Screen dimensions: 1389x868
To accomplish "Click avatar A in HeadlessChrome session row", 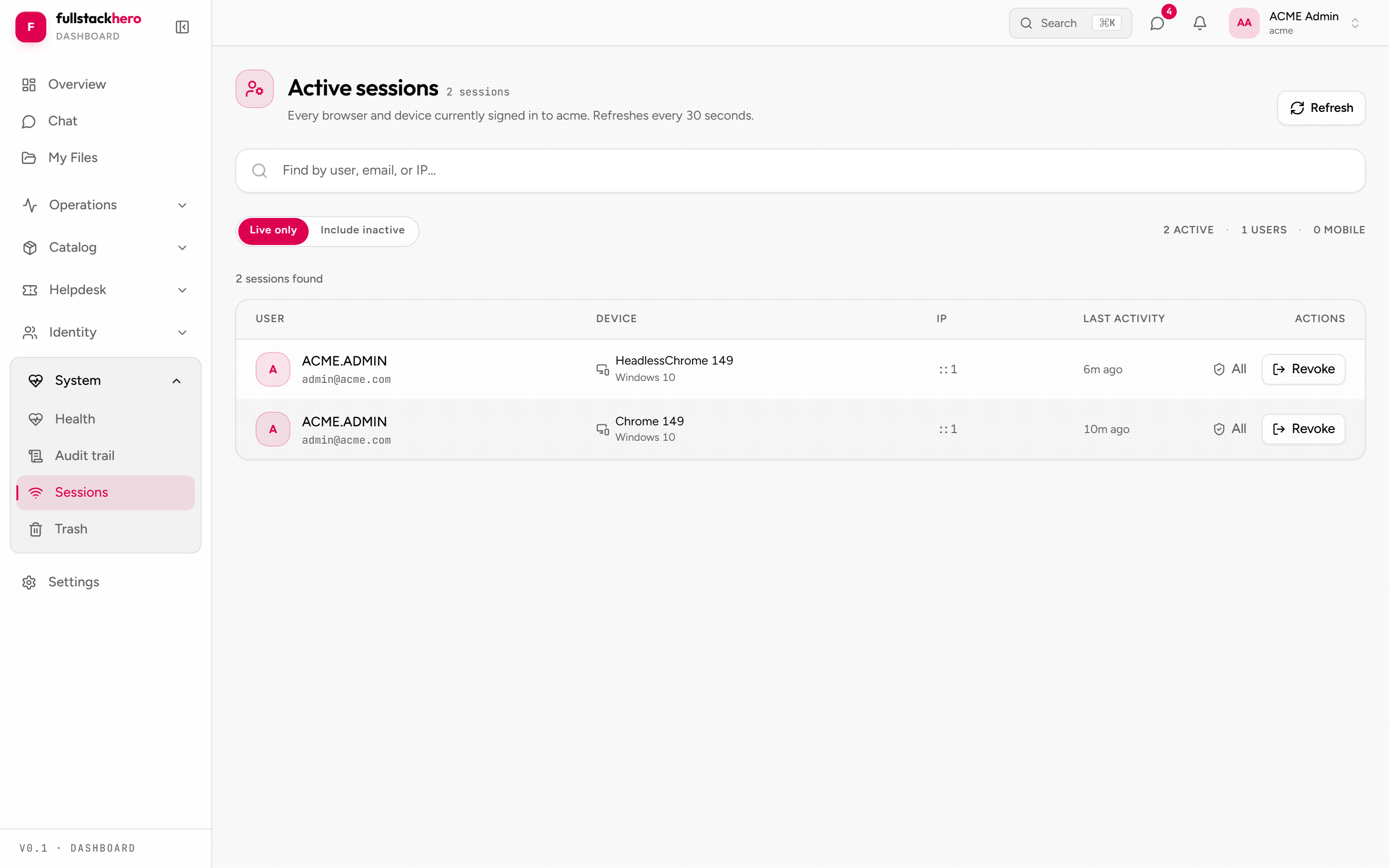I will pyautogui.click(x=272, y=369).
